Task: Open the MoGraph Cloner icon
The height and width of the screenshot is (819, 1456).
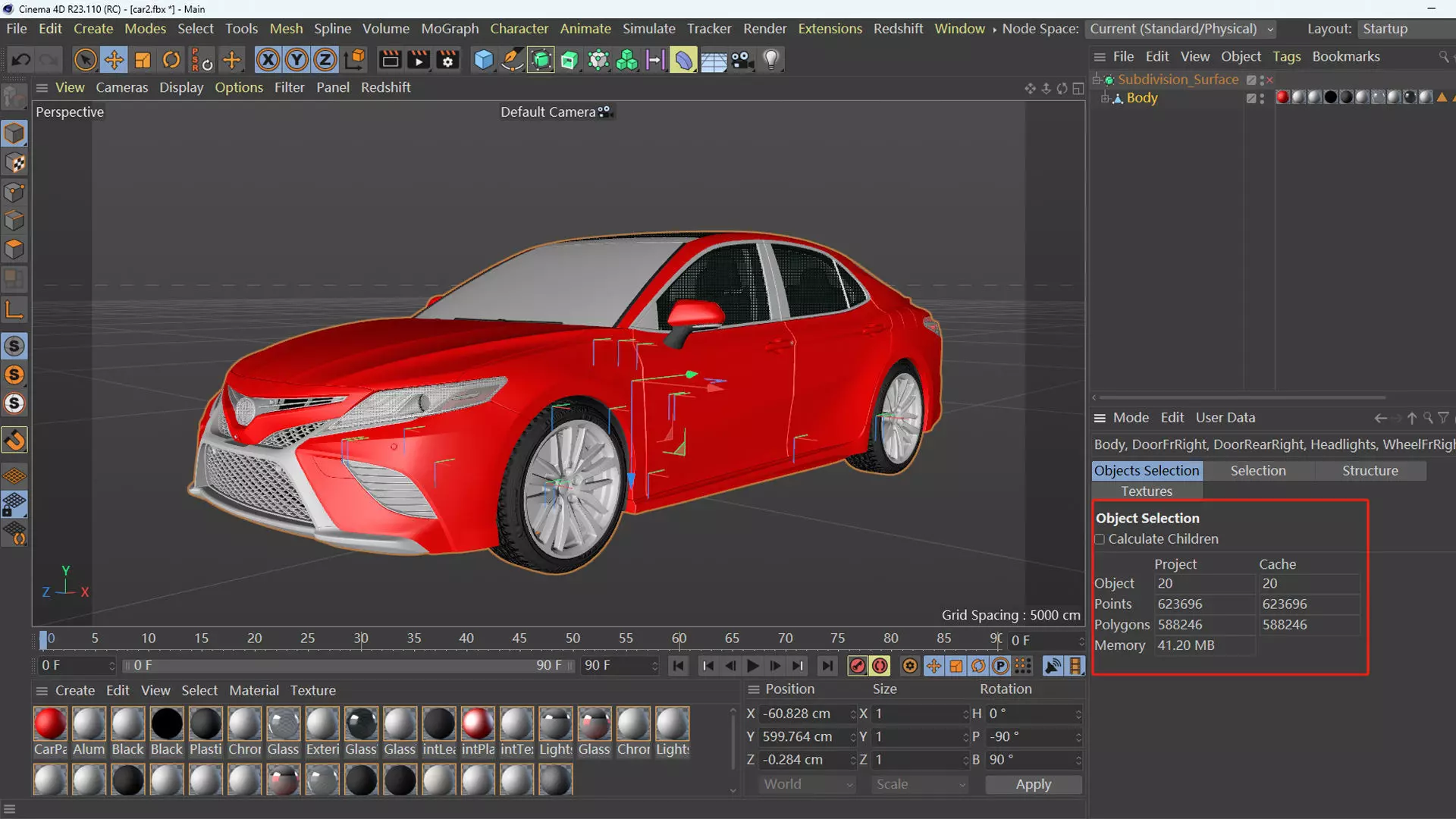Action: [627, 59]
